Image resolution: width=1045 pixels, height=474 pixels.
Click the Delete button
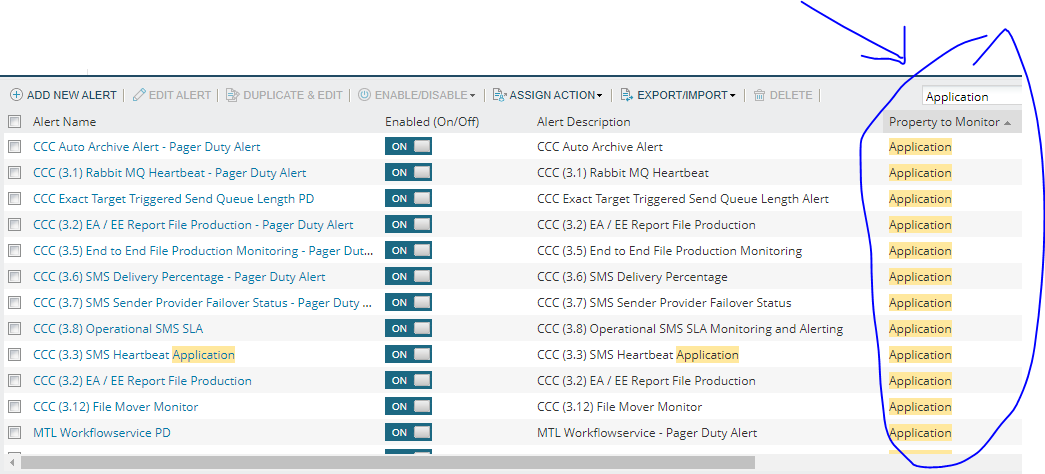coord(783,95)
